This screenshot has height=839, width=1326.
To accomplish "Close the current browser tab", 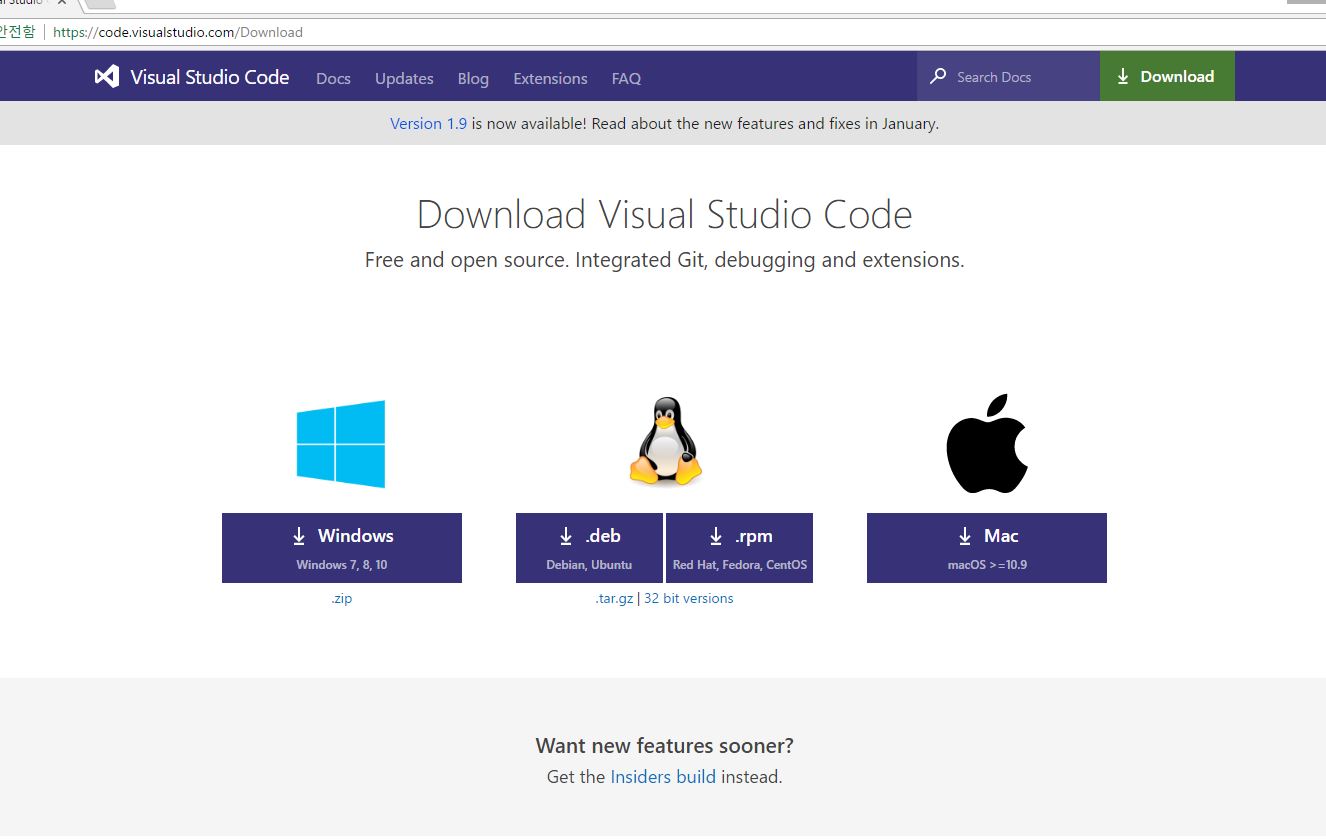I will [61, 2].
